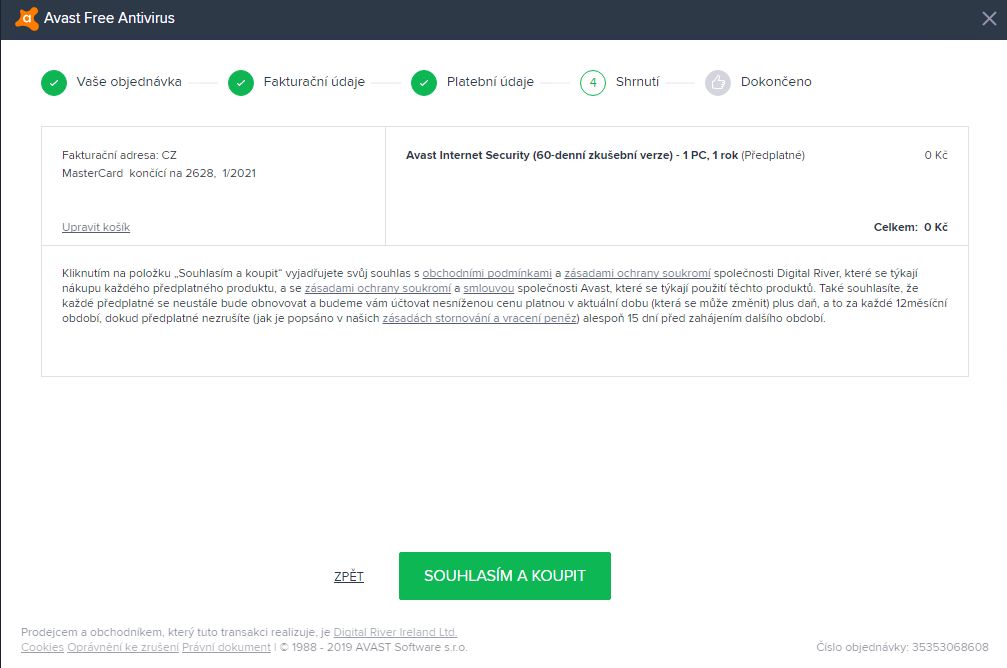Screen dimensions: 1007x668
Task: Select the Shrnutí step label
Action: pos(637,82)
